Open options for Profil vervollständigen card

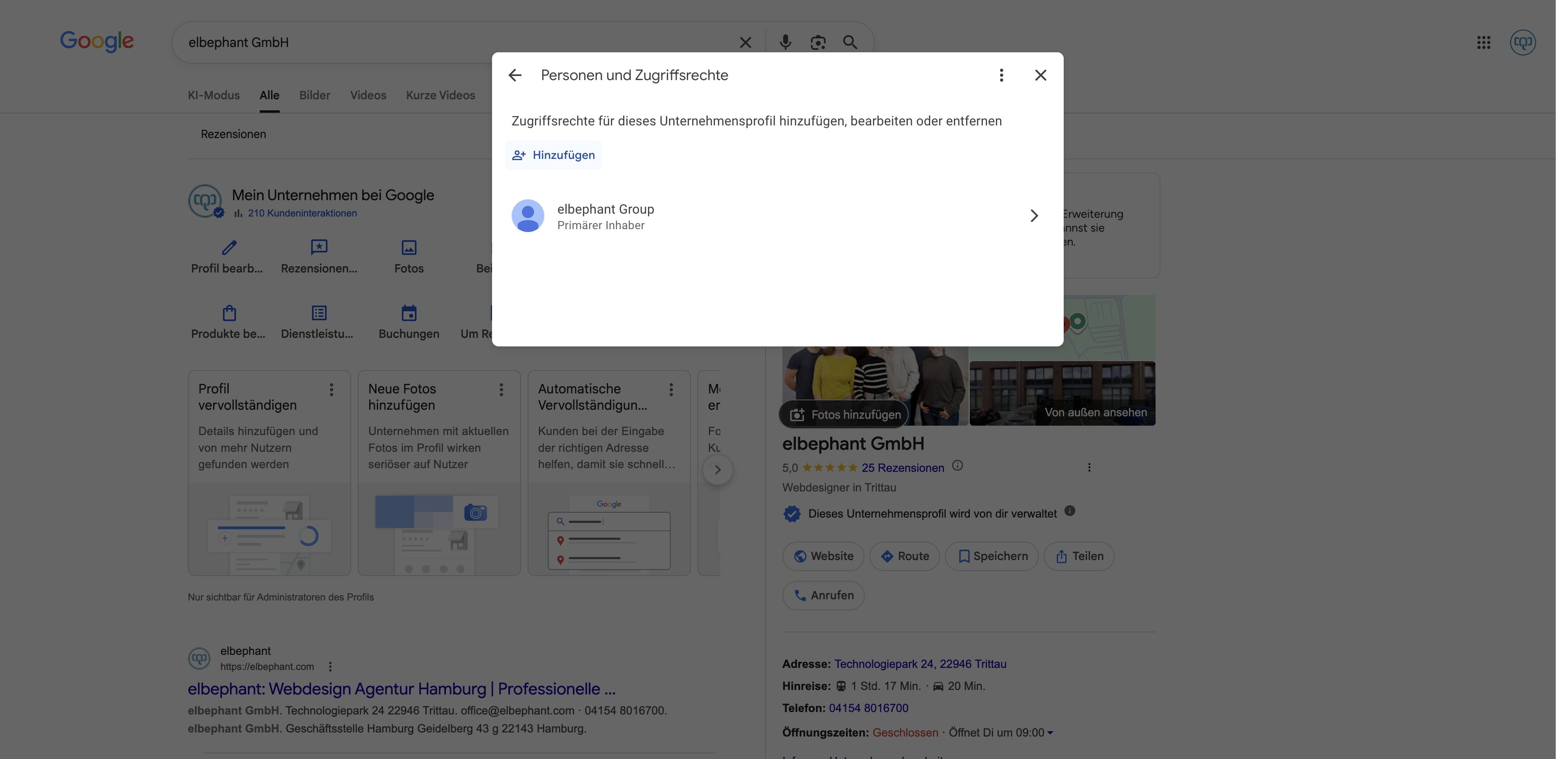click(x=331, y=390)
